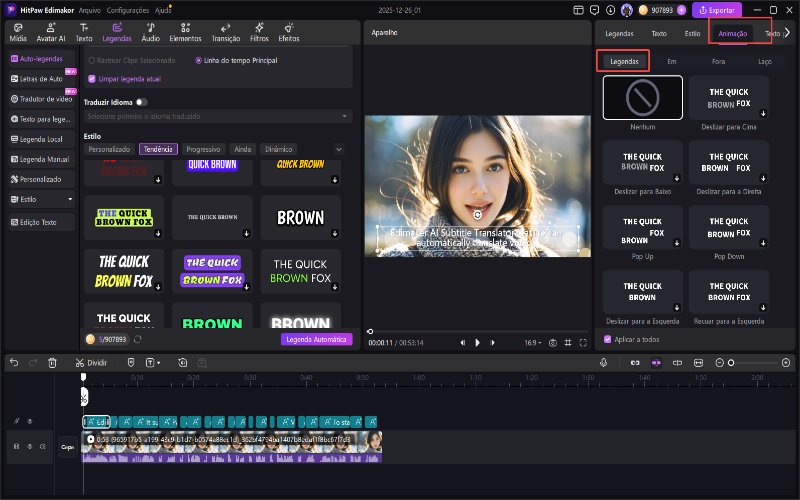Select the Linha do tempo Principal radio option
This screenshot has width=800, height=500.
click(198, 61)
